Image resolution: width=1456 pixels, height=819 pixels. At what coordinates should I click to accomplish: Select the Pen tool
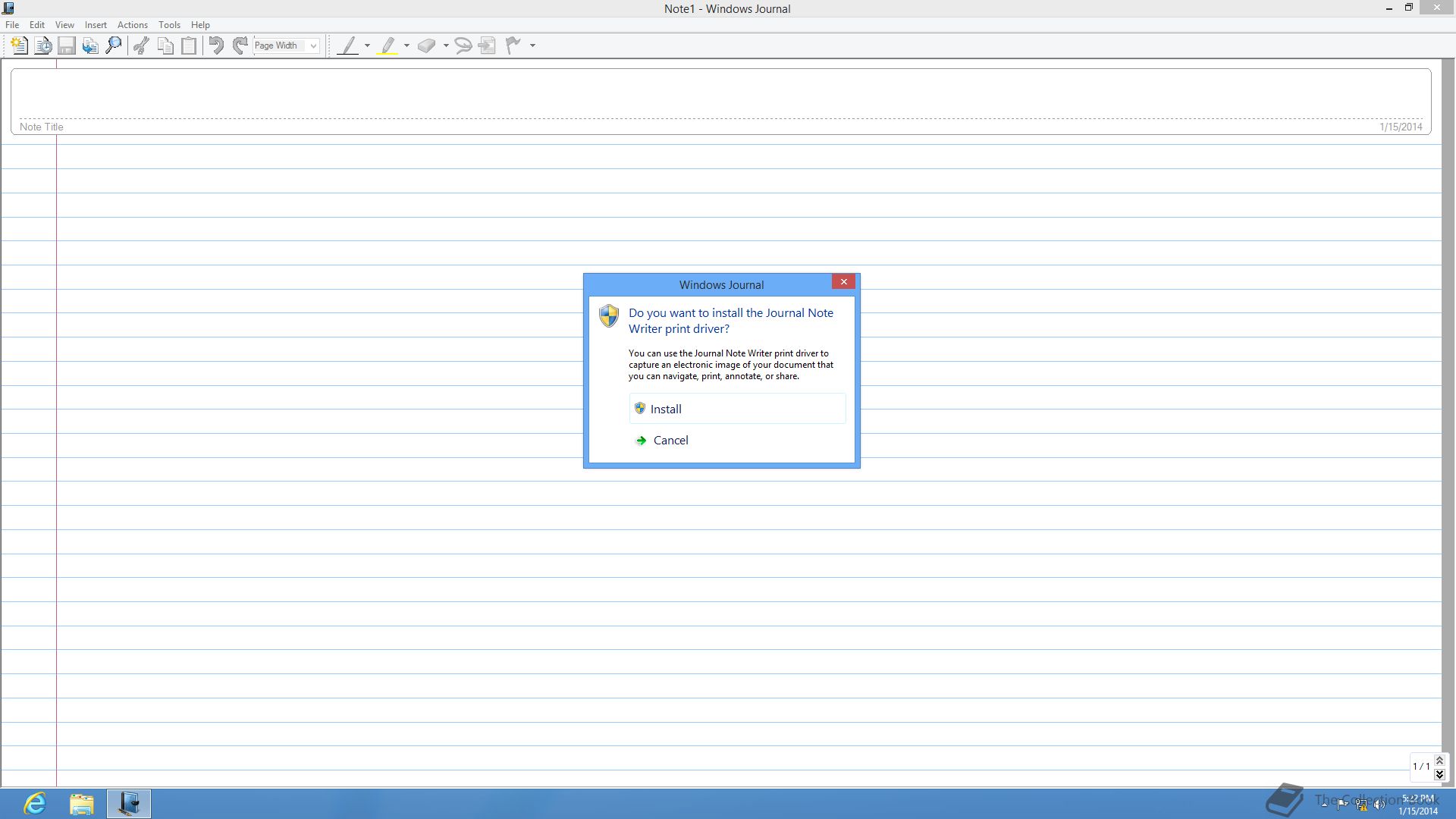348,45
